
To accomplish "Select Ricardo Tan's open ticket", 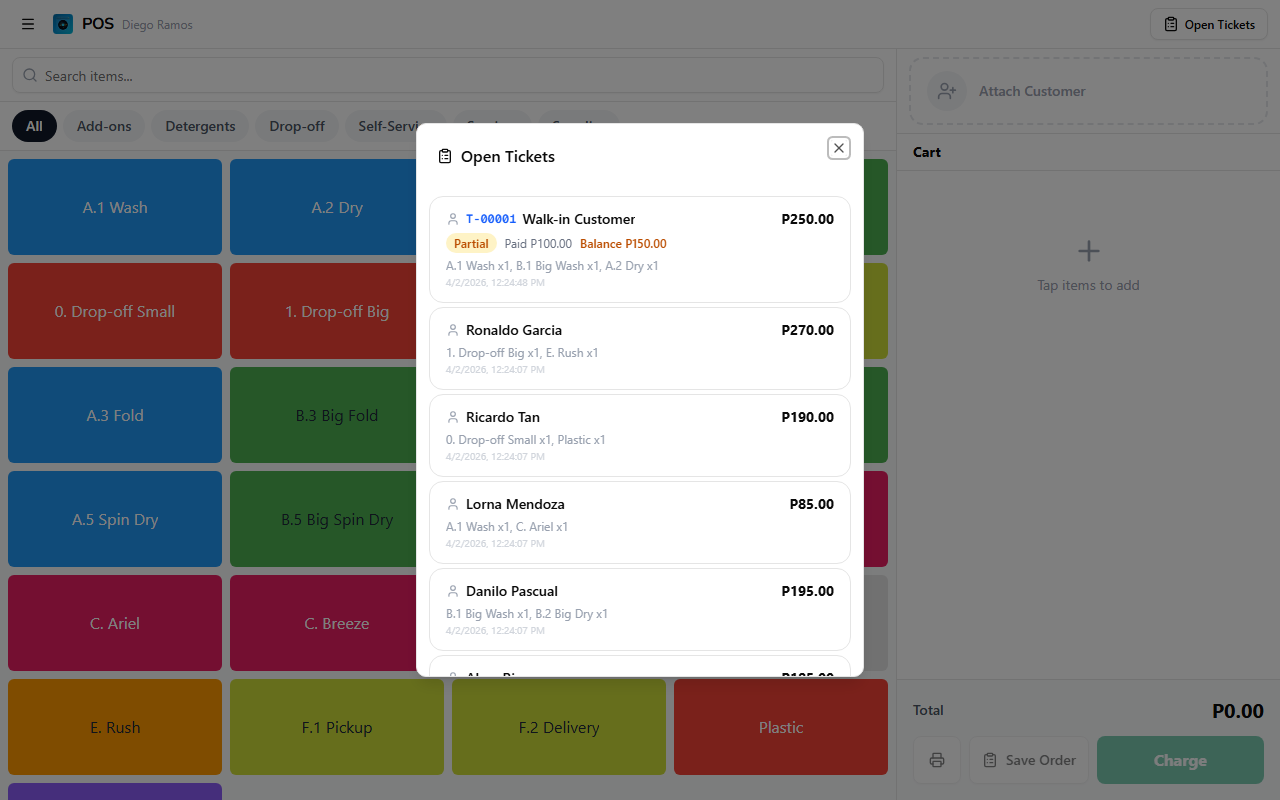I will pyautogui.click(x=639, y=435).
